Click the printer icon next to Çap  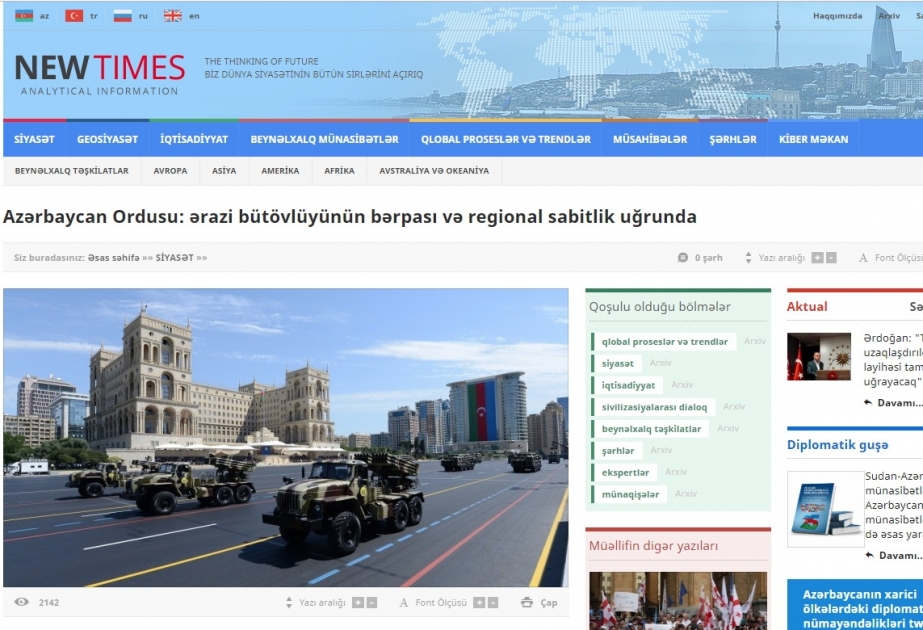point(527,602)
